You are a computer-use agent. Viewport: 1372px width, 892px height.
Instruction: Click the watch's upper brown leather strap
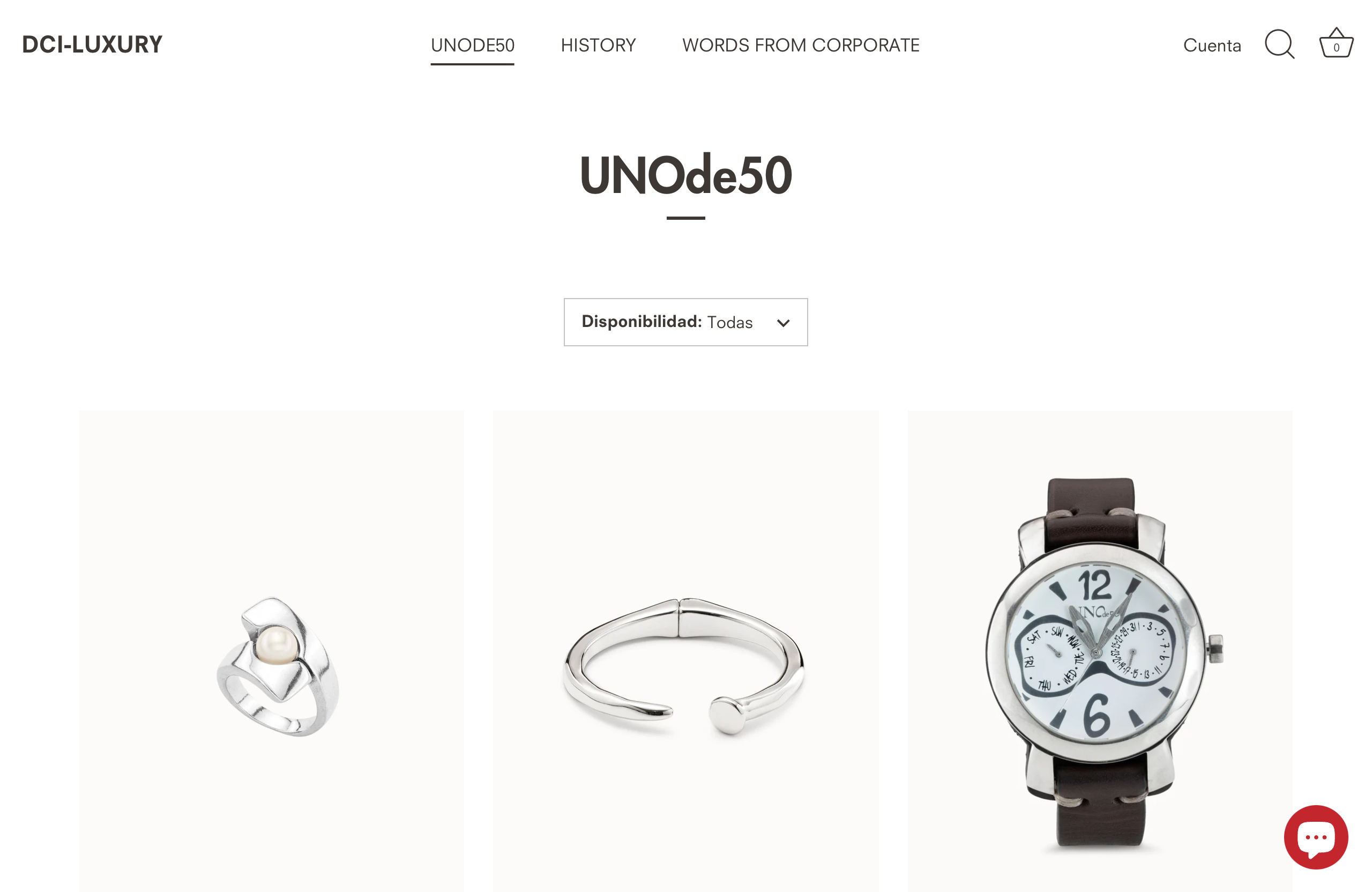pyautogui.click(x=1090, y=511)
